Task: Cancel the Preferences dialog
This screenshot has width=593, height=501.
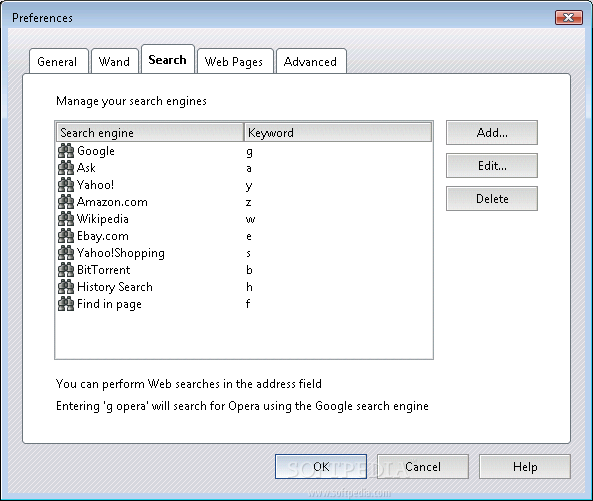Action: tap(423, 467)
